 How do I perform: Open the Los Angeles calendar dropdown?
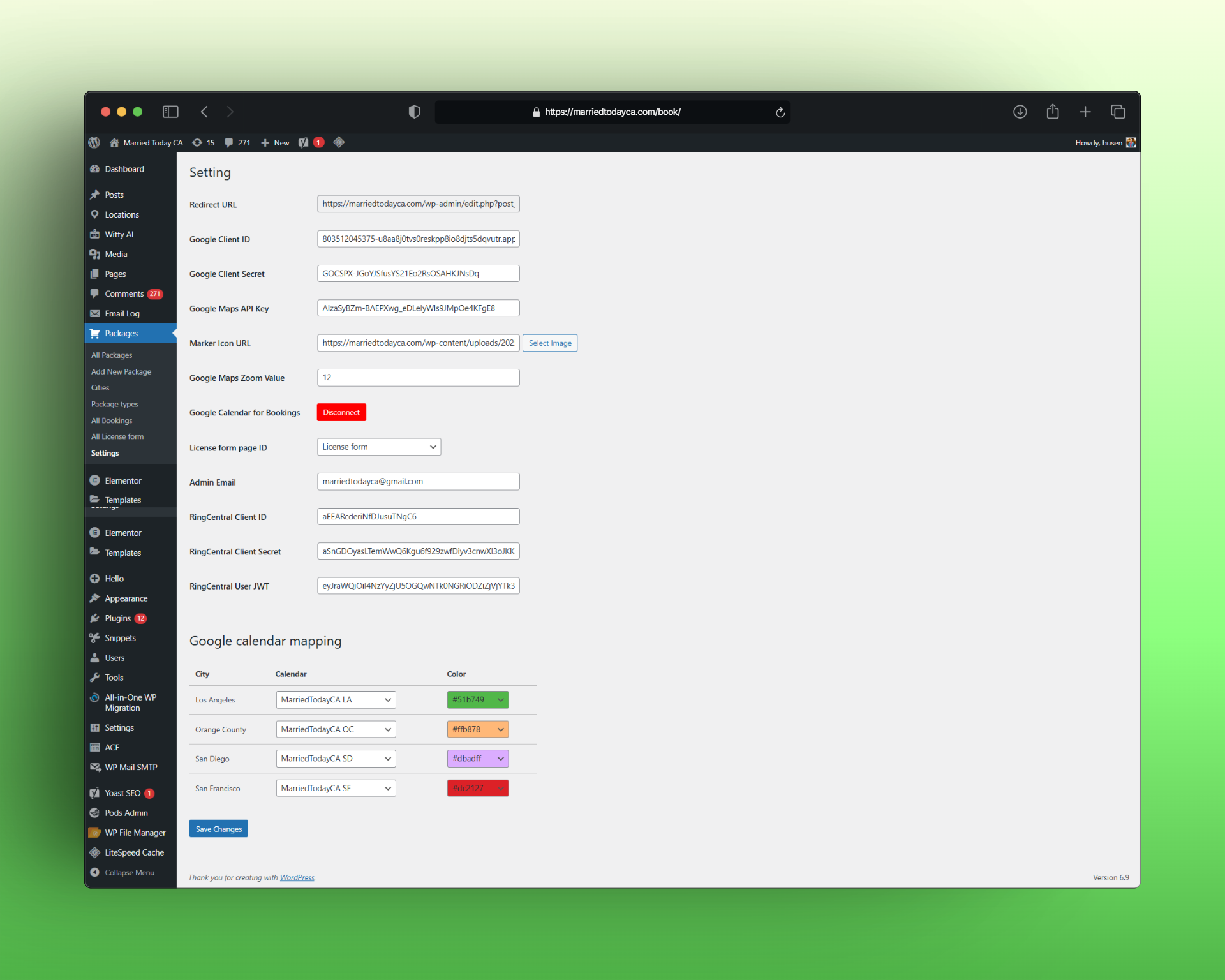336,700
